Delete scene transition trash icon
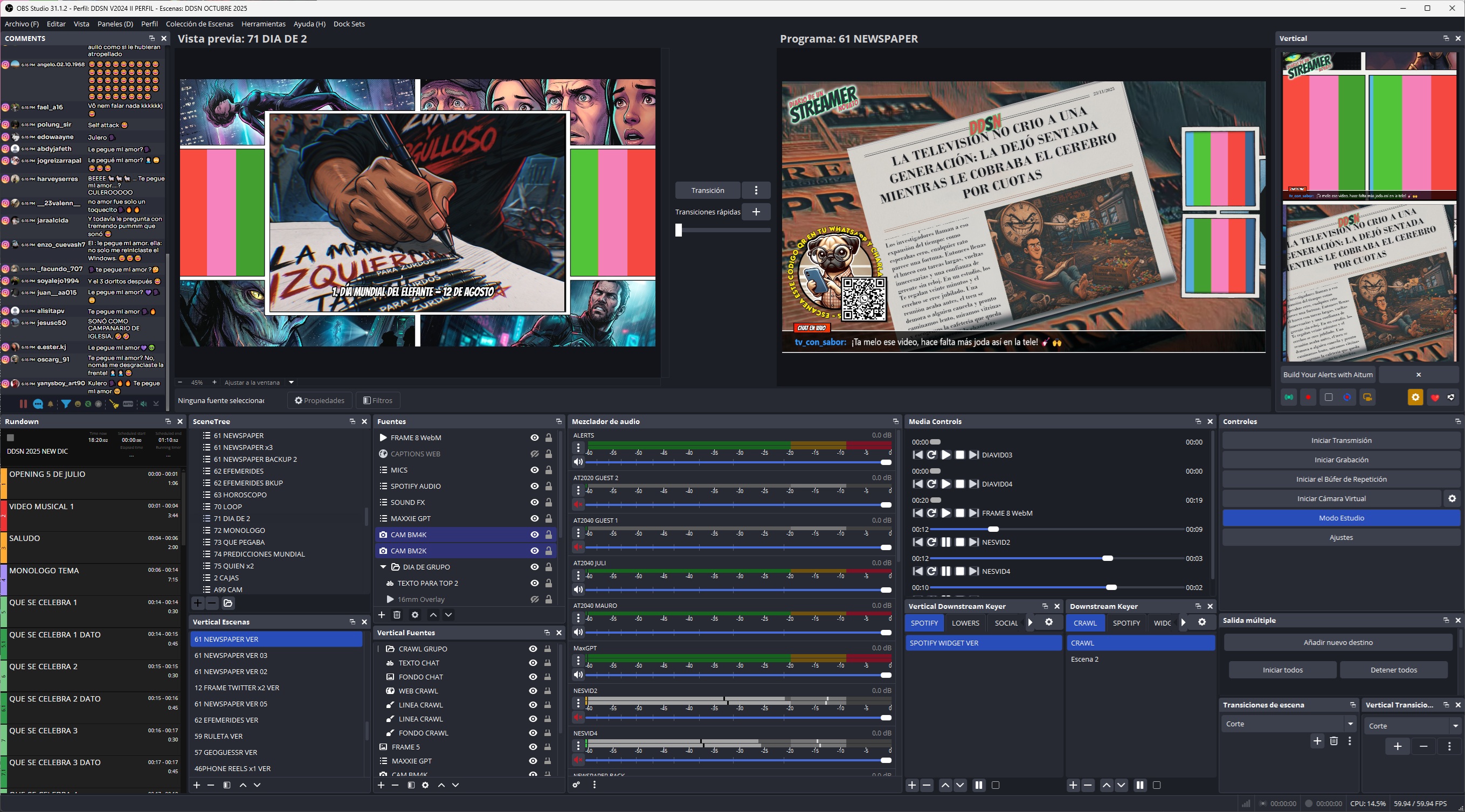1465x812 pixels. [x=1333, y=741]
